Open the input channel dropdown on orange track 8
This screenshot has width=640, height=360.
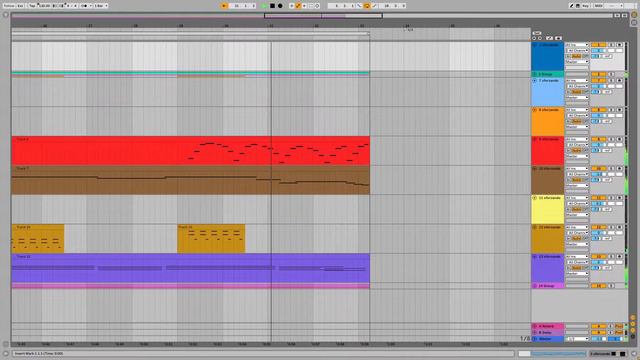(x=577, y=116)
